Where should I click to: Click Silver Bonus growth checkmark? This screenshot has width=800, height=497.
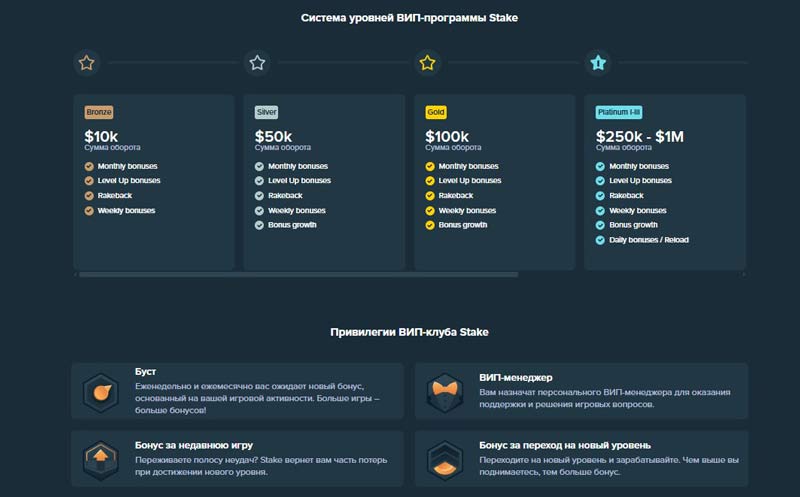[x=260, y=225]
